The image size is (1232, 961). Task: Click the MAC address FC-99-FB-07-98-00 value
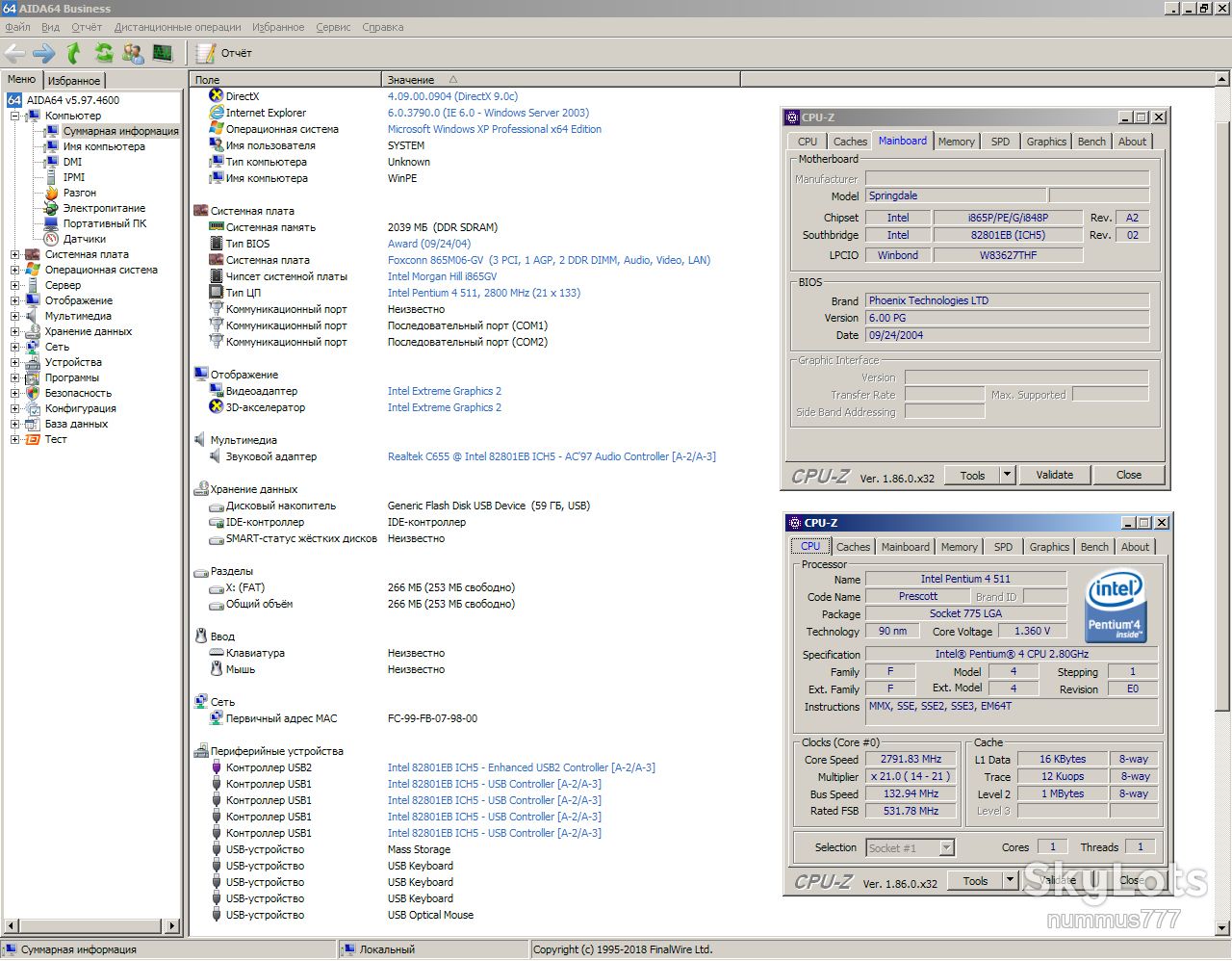tap(432, 718)
